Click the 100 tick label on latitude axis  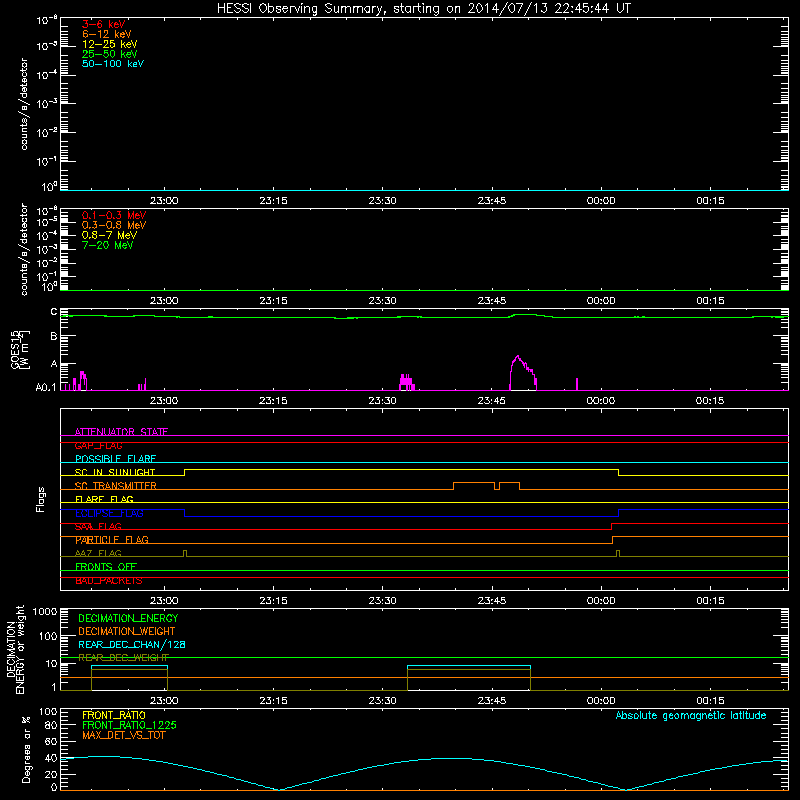coord(48,711)
